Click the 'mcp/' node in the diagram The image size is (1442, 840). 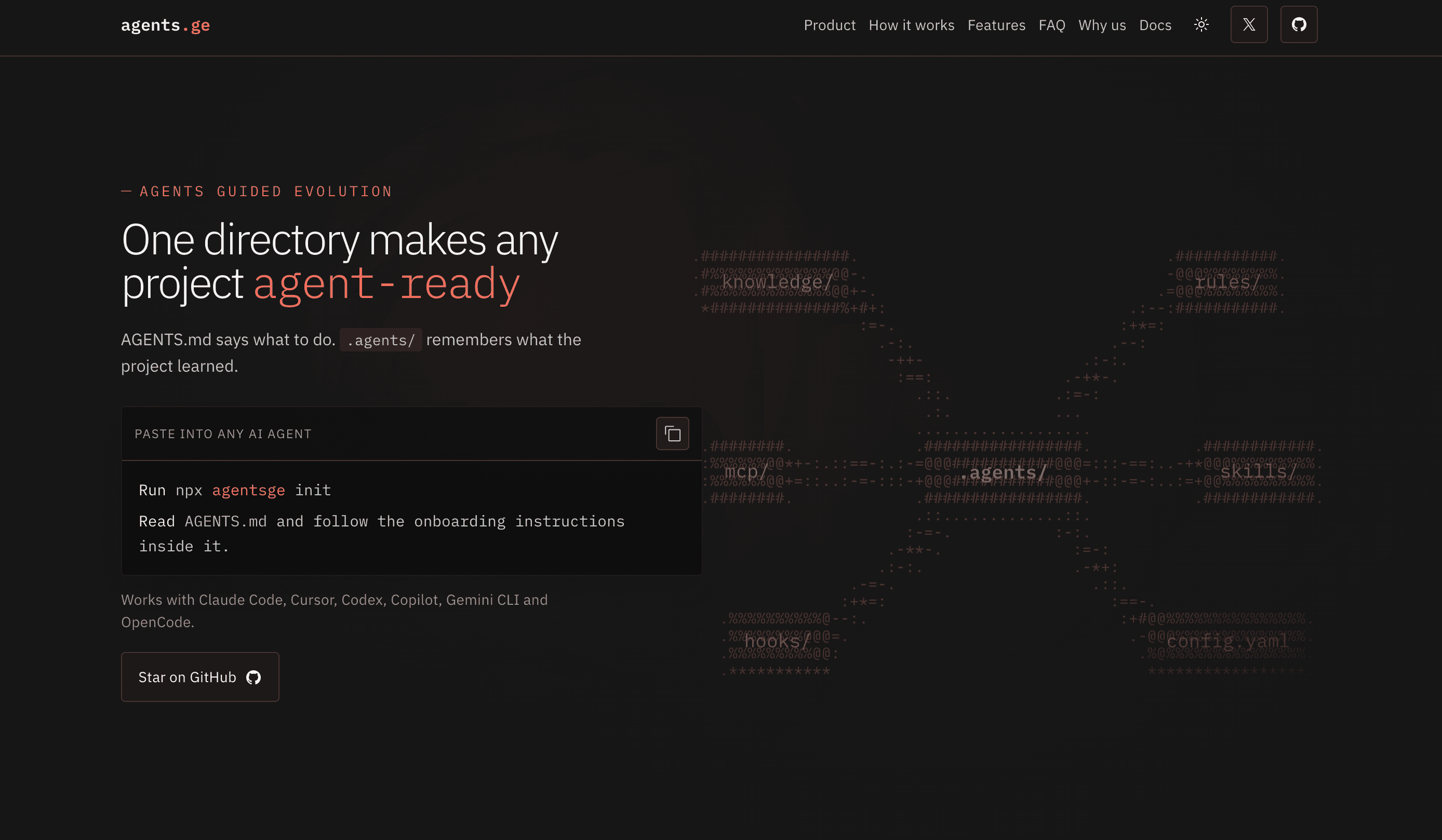click(745, 472)
